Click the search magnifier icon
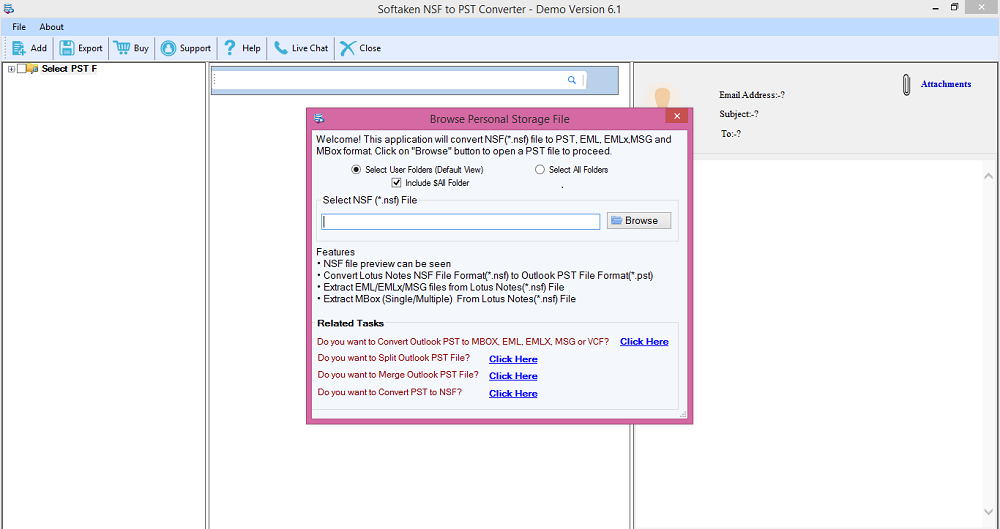 pyautogui.click(x=571, y=80)
